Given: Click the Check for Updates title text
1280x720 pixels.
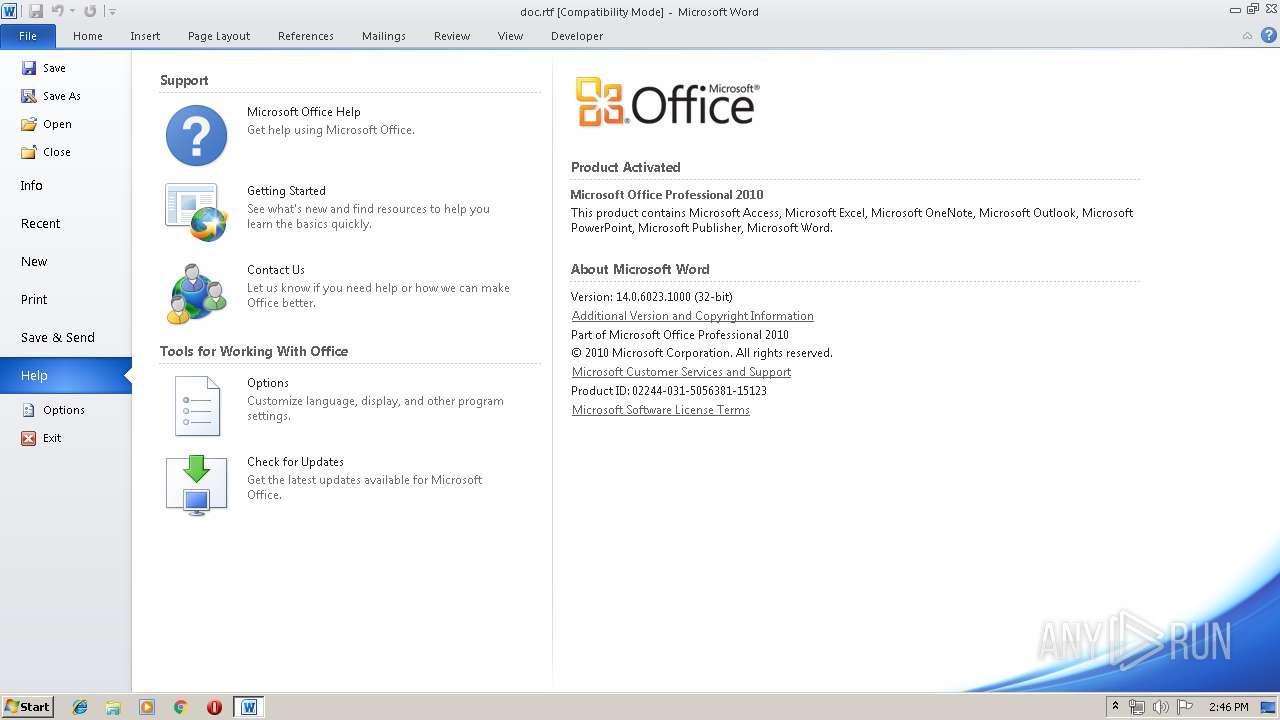Looking at the screenshot, I should 295,462.
